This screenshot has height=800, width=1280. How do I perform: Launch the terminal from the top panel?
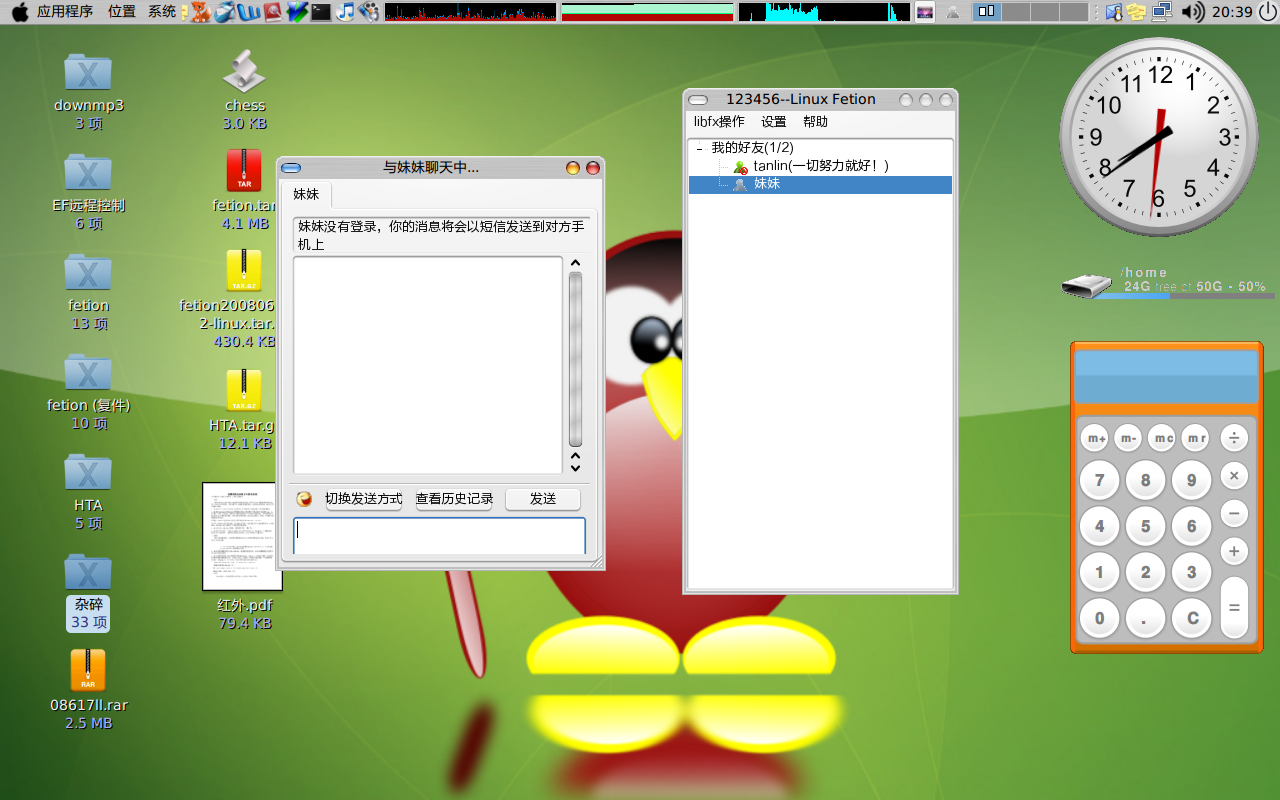point(320,12)
